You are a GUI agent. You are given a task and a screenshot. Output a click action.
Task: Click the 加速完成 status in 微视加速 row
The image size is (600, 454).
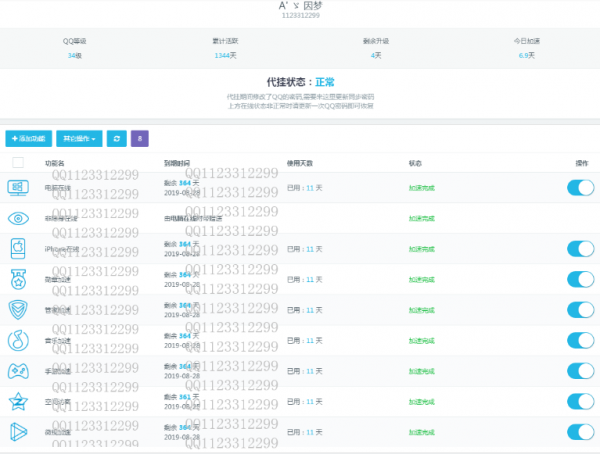(x=422, y=433)
